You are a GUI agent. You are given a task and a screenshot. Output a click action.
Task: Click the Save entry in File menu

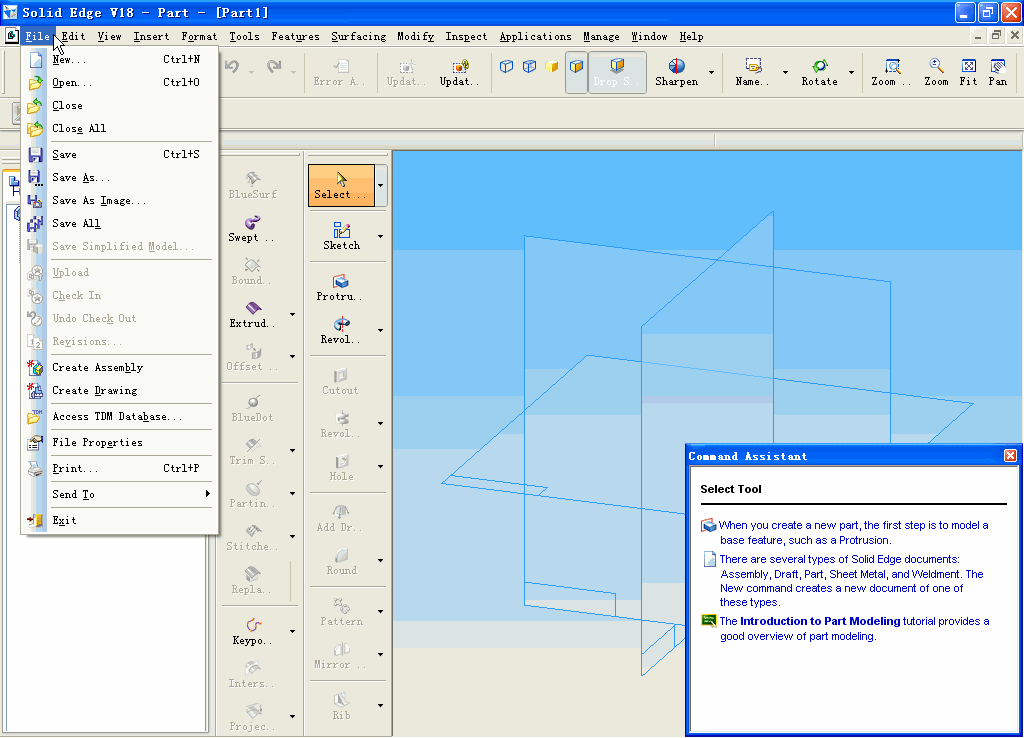[120, 155]
